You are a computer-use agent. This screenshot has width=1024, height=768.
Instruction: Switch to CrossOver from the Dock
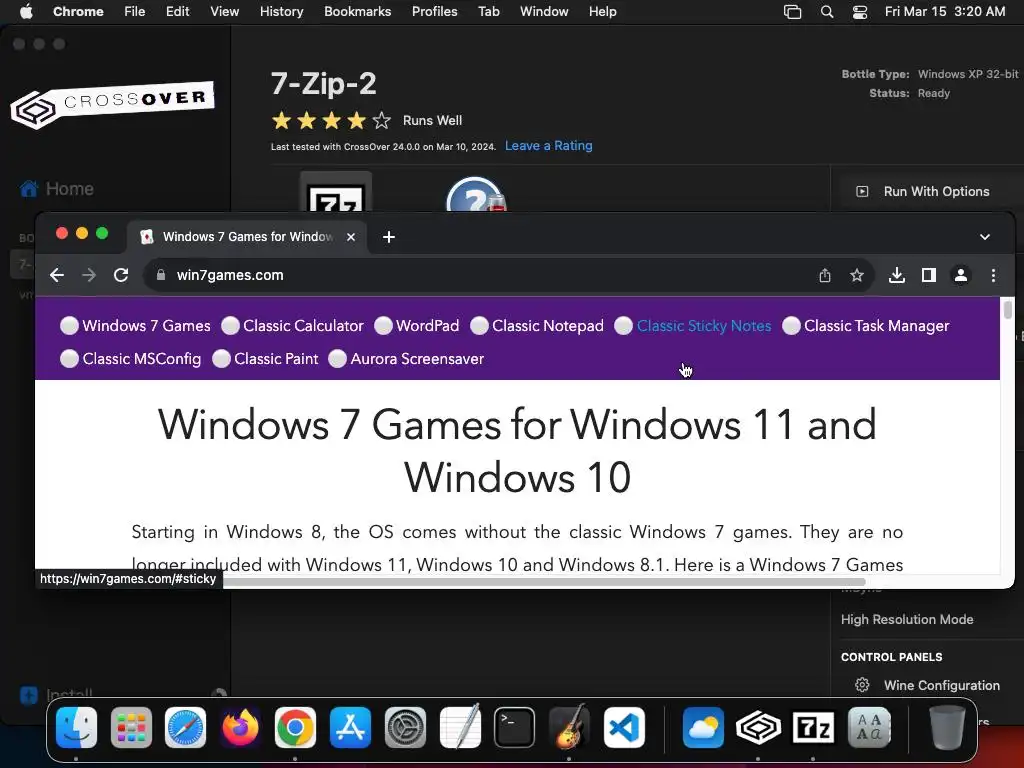pyautogui.click(x=758, y=728)
